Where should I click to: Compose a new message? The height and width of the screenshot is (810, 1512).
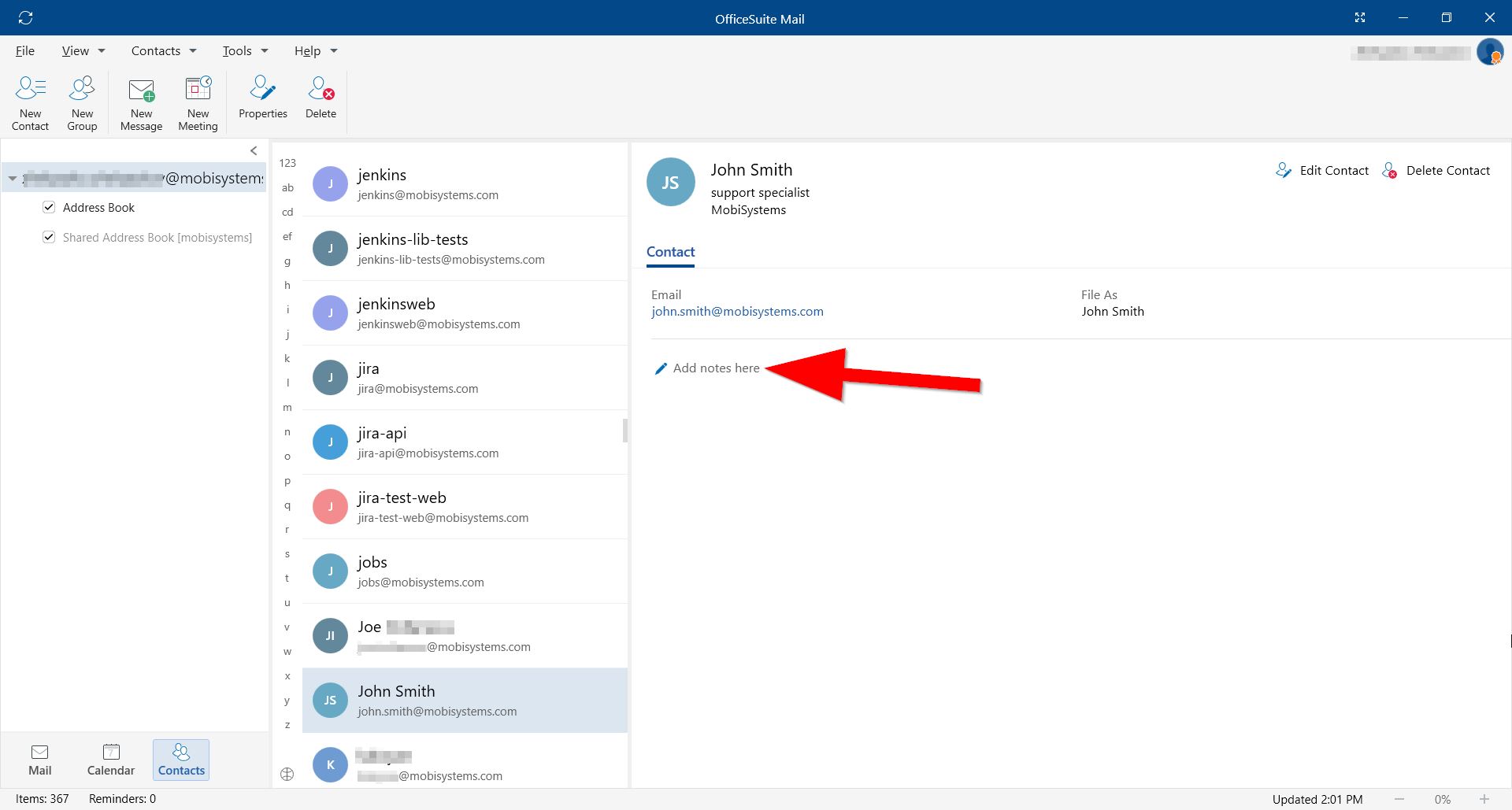pyautogui.click(x=141, y=102)
